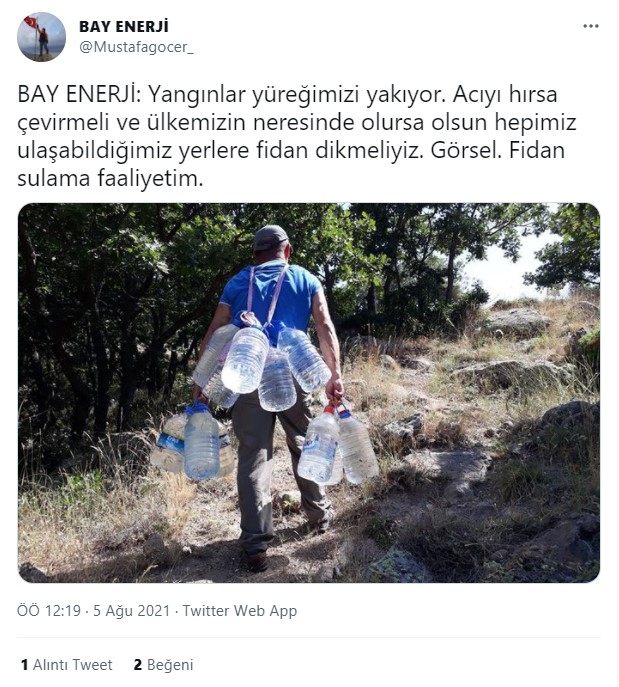This screenshot has width=619, height=687.
Task: Click the 'BAY ENERJİ:' prefix in the tweet body
Action: pyautogui.click(x=79, y=95)
